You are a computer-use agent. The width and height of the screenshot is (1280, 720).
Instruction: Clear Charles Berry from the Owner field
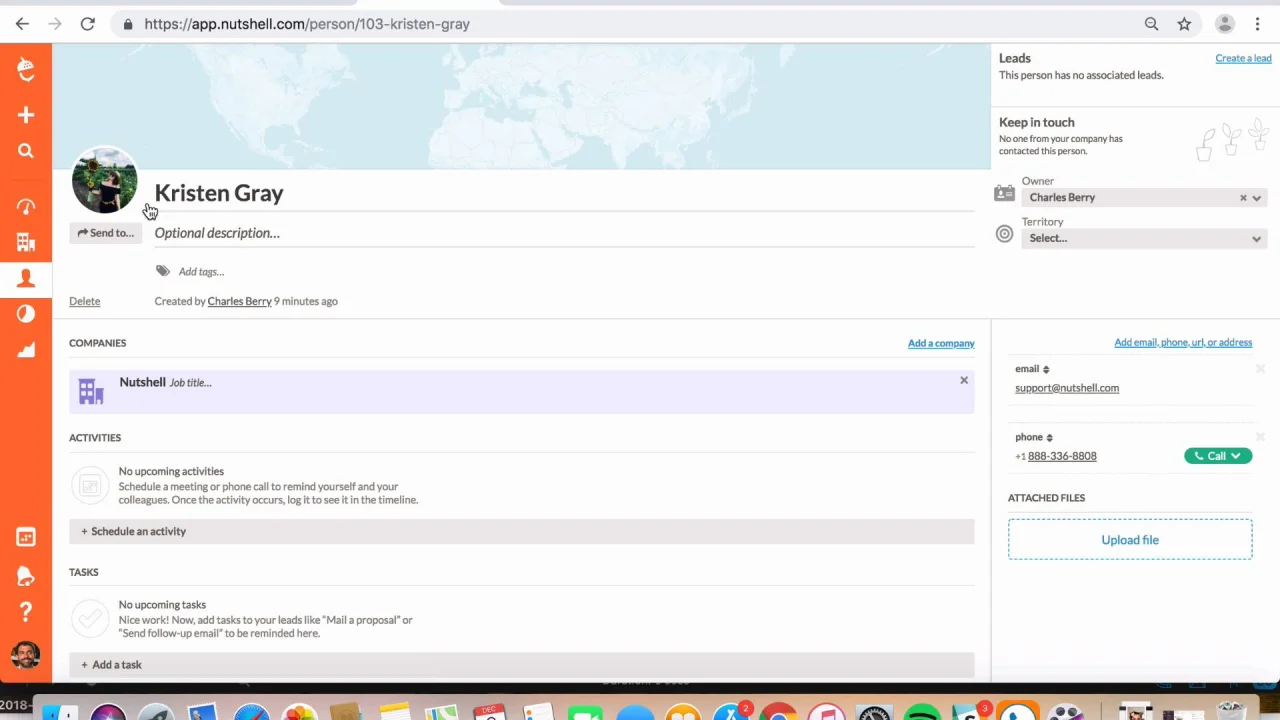[x=1243, y=198]
